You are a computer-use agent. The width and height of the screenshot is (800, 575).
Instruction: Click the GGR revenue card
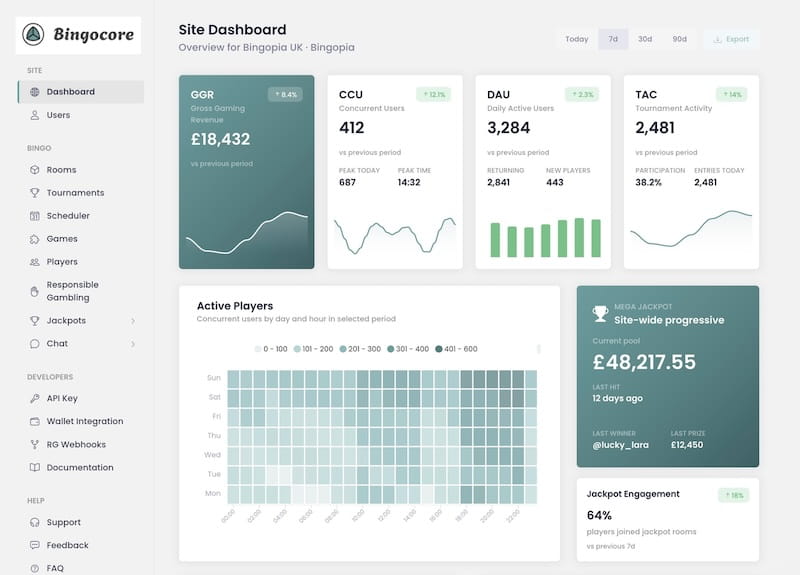(x=246, y=172)
